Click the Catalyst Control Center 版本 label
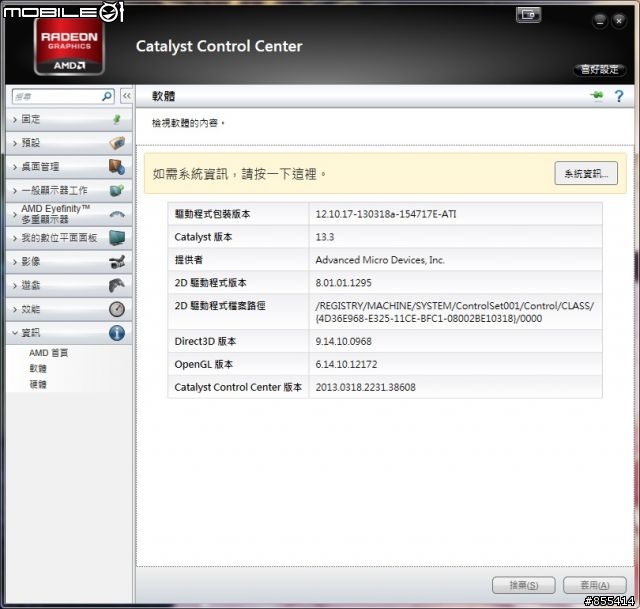 coord(238,387)
